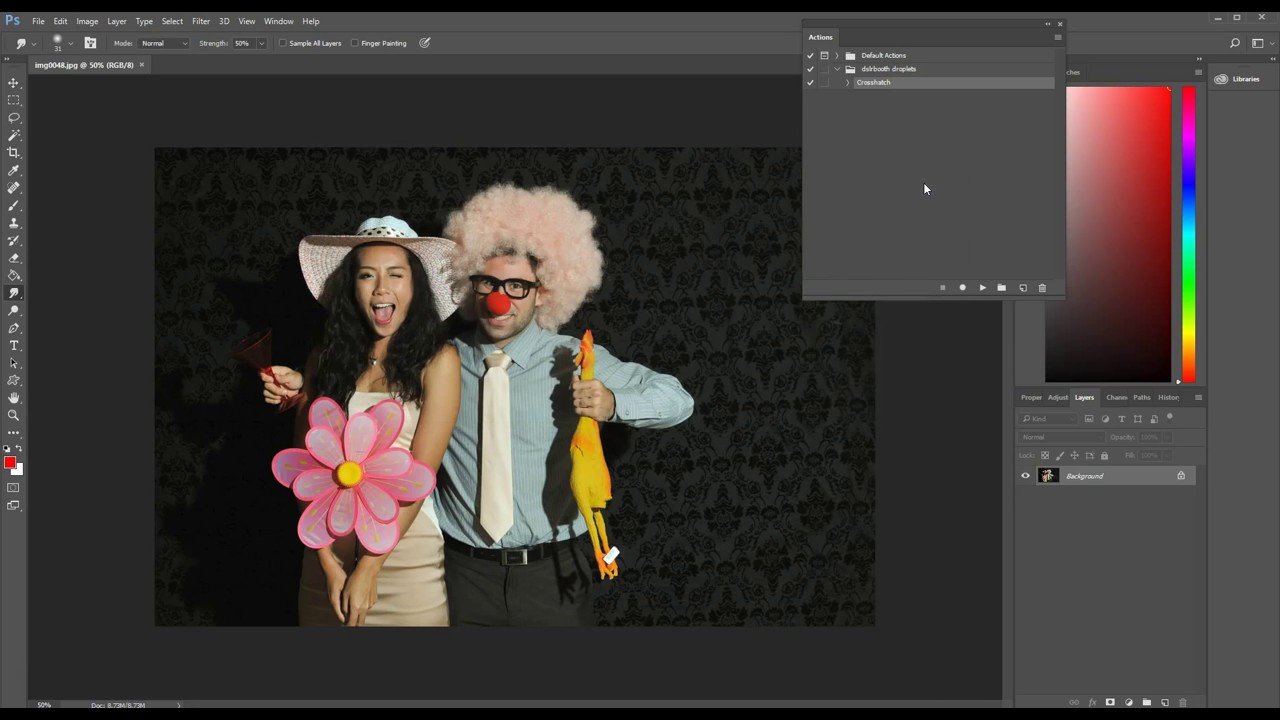Close the img0048.jpg document tab
This screenshot has height=720, width=1280.
(141, 65)
